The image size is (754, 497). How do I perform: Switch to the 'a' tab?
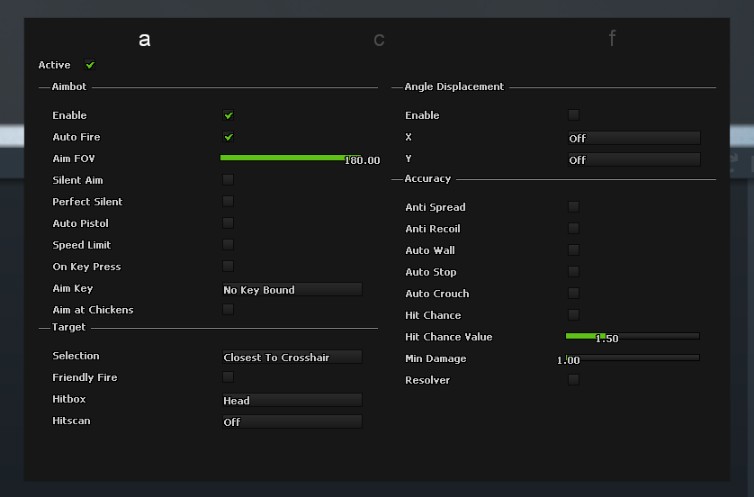coord(145,40)
